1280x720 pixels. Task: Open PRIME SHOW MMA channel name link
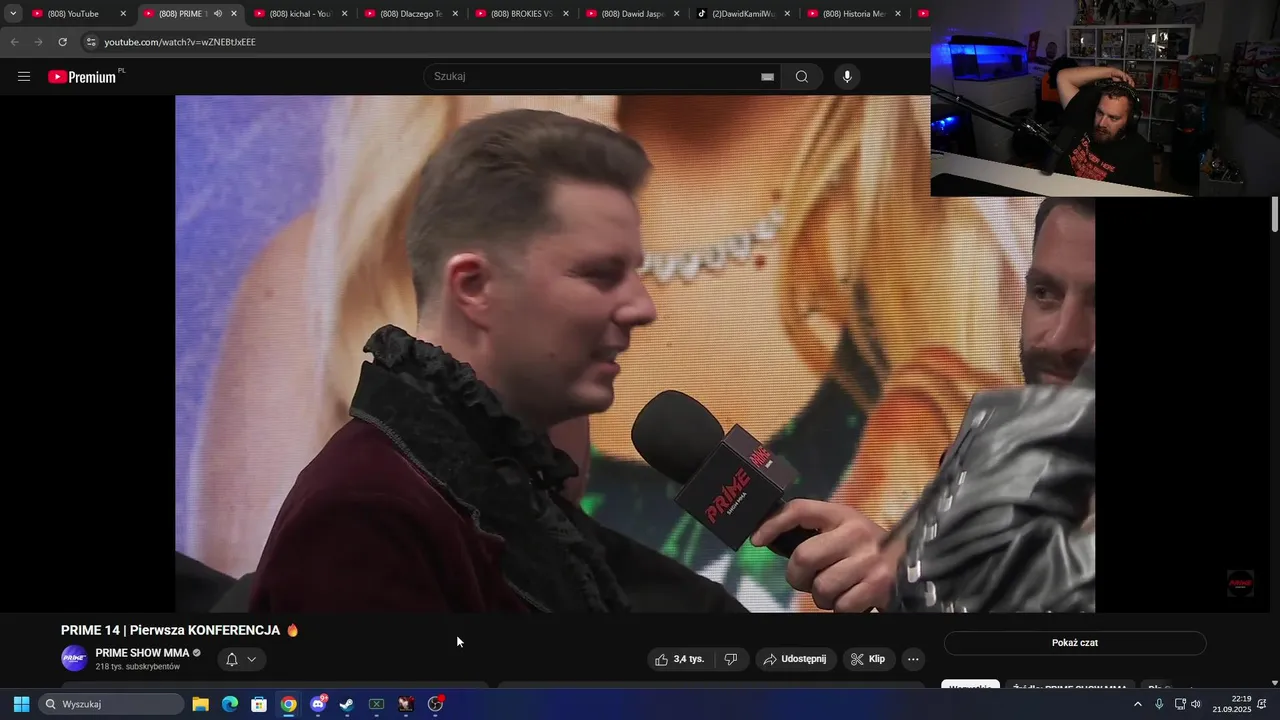pyautogui.click(x=142, y=653)
